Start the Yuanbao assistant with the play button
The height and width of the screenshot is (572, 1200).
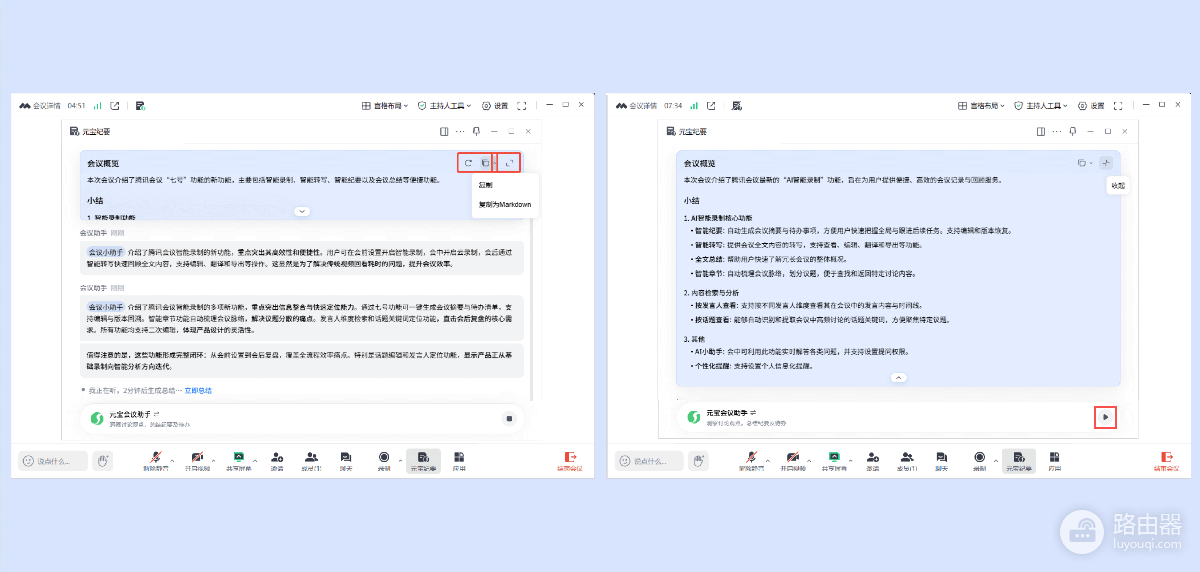(x=1105, y=417)
